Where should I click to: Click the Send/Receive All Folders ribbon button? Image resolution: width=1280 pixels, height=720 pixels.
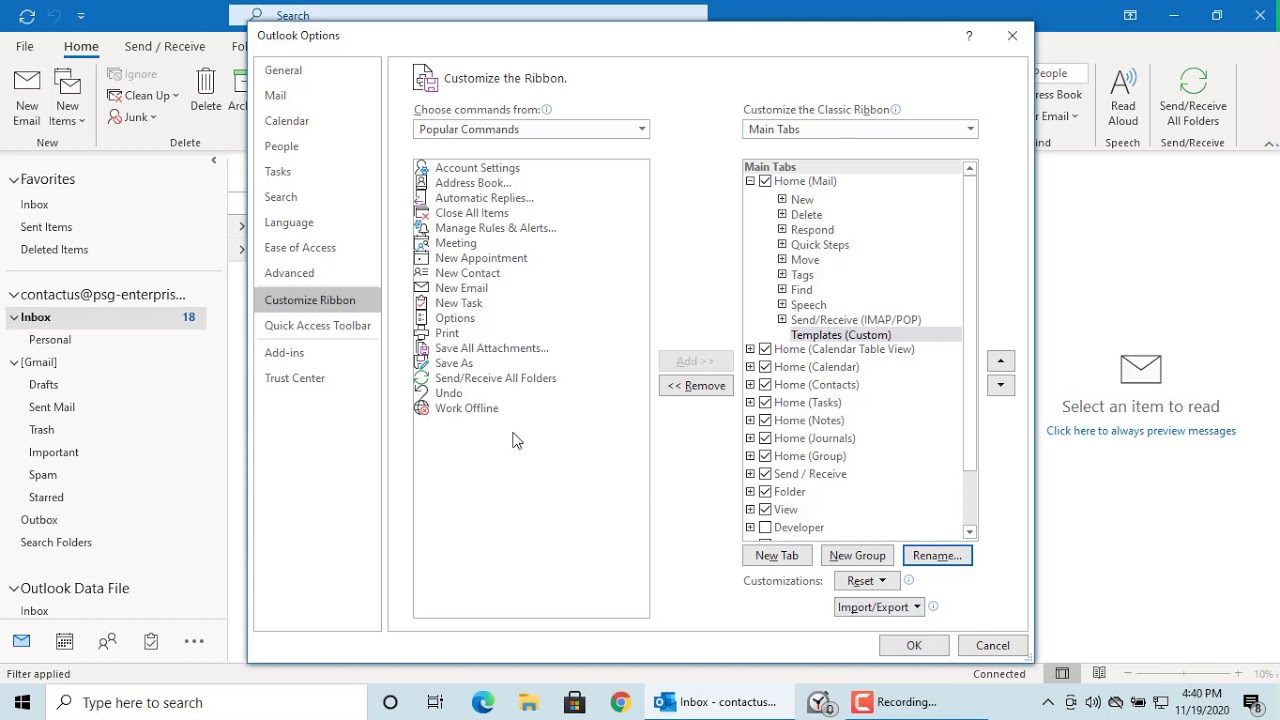point(1193,98)
